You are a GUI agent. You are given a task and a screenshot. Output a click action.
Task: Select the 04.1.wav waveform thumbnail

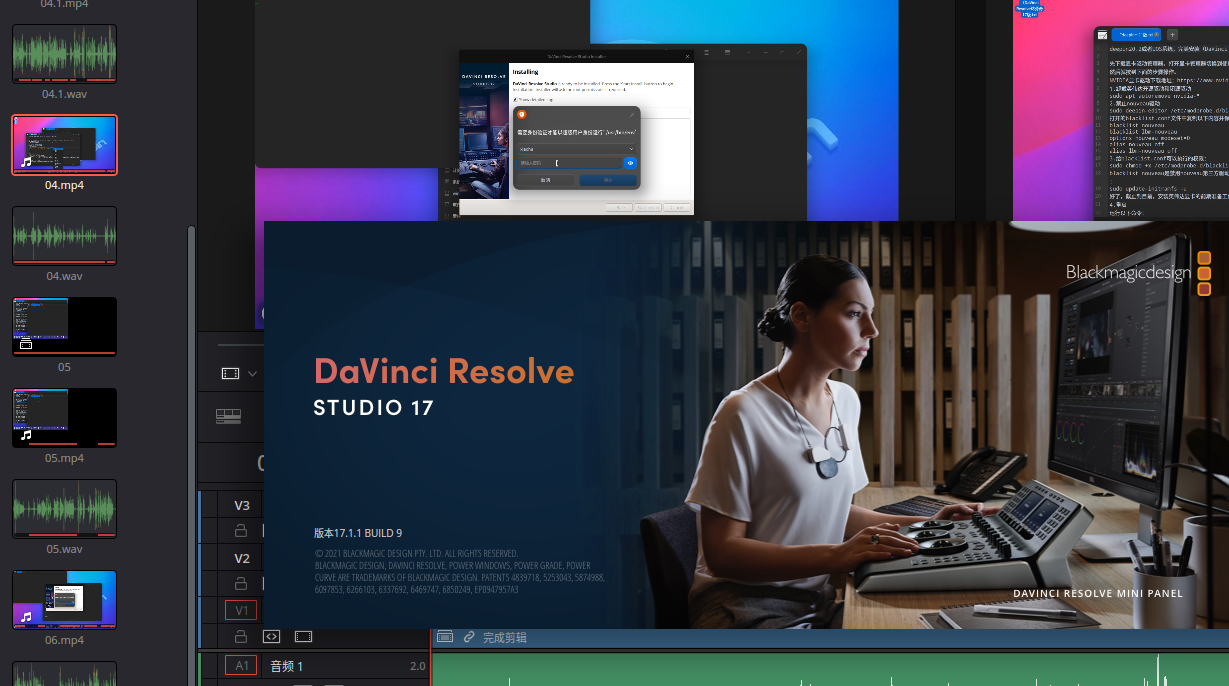[x=64, y=53]
